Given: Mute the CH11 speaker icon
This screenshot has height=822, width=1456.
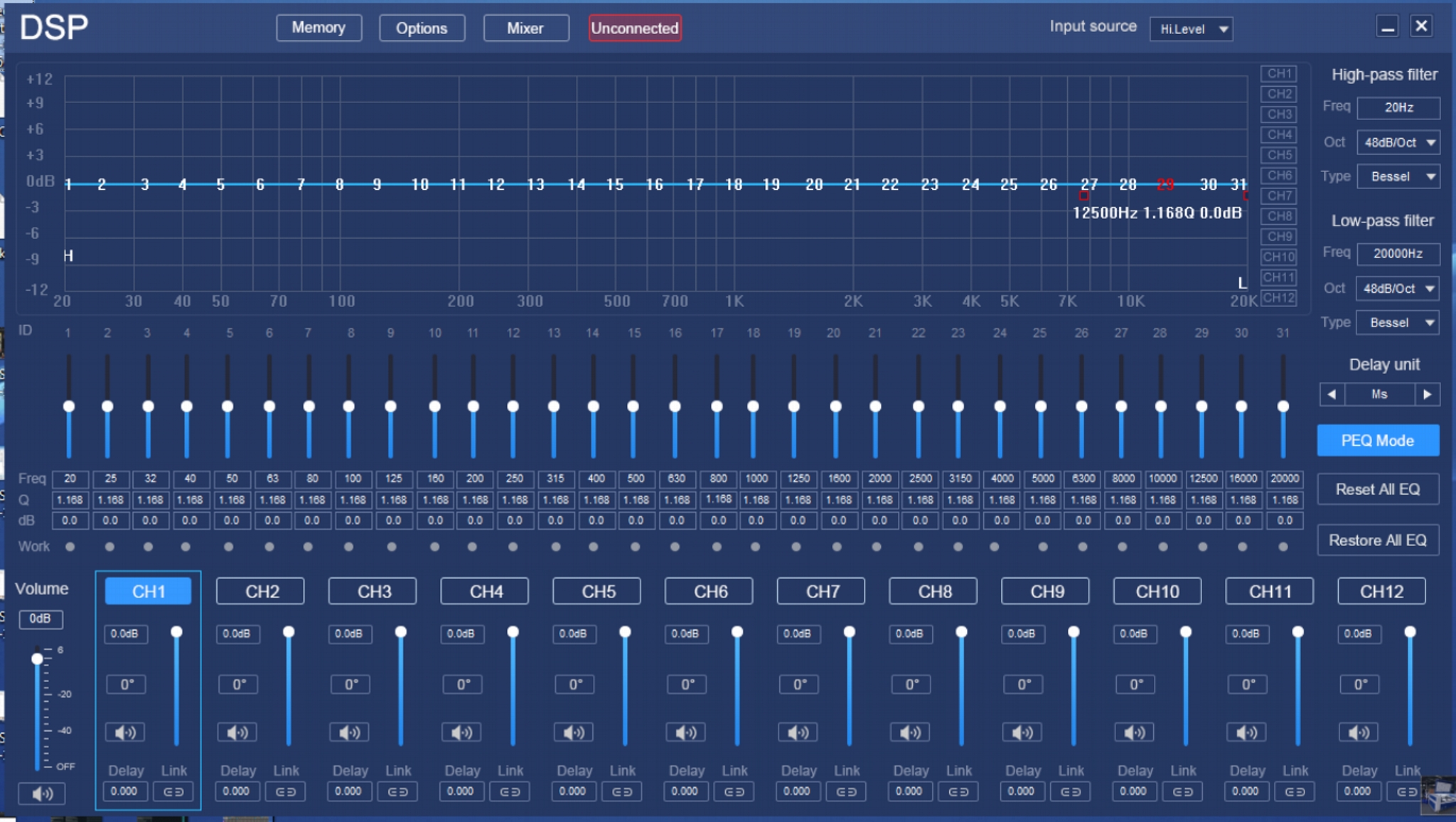Looking at the screenshot, I should (x=1246, y=732).
